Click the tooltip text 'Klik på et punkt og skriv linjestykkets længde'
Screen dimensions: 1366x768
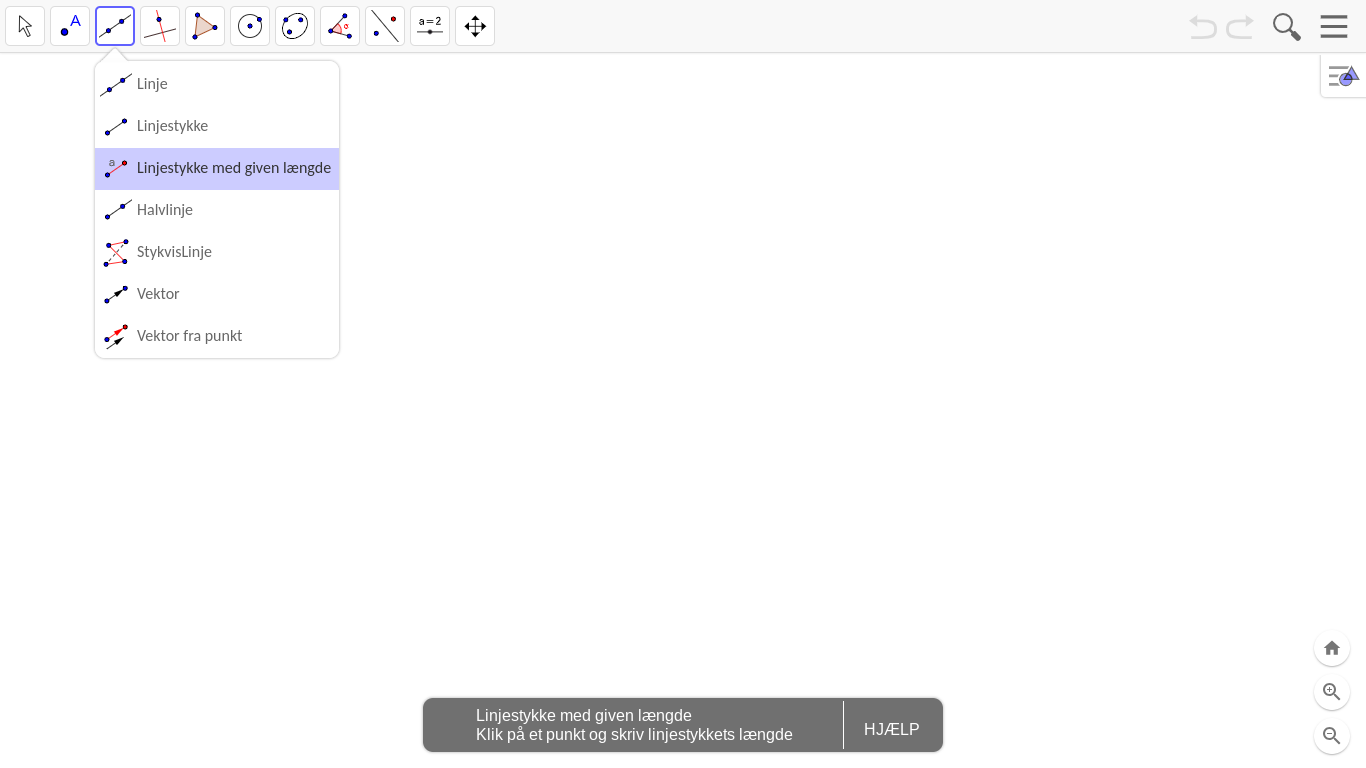634,735
